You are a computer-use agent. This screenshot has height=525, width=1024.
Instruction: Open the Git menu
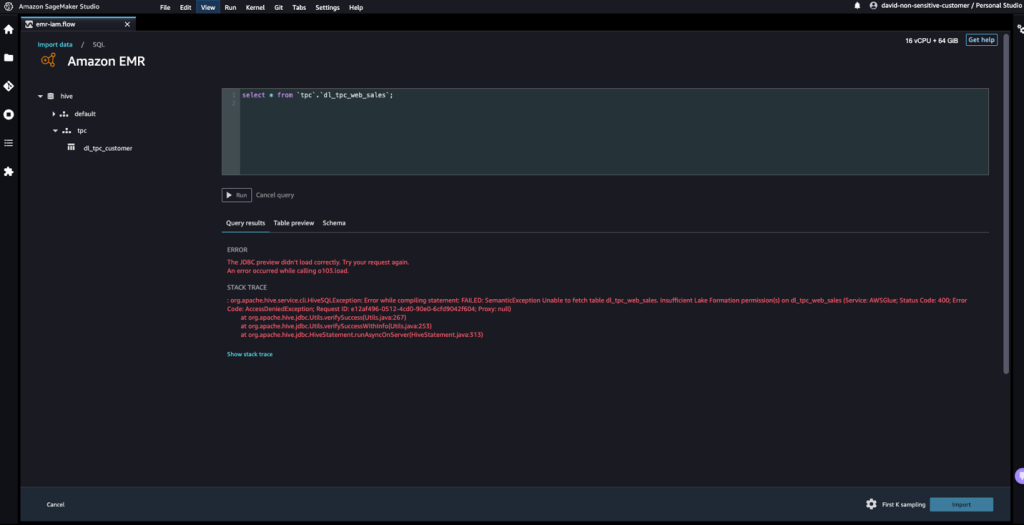pos(278,7)
